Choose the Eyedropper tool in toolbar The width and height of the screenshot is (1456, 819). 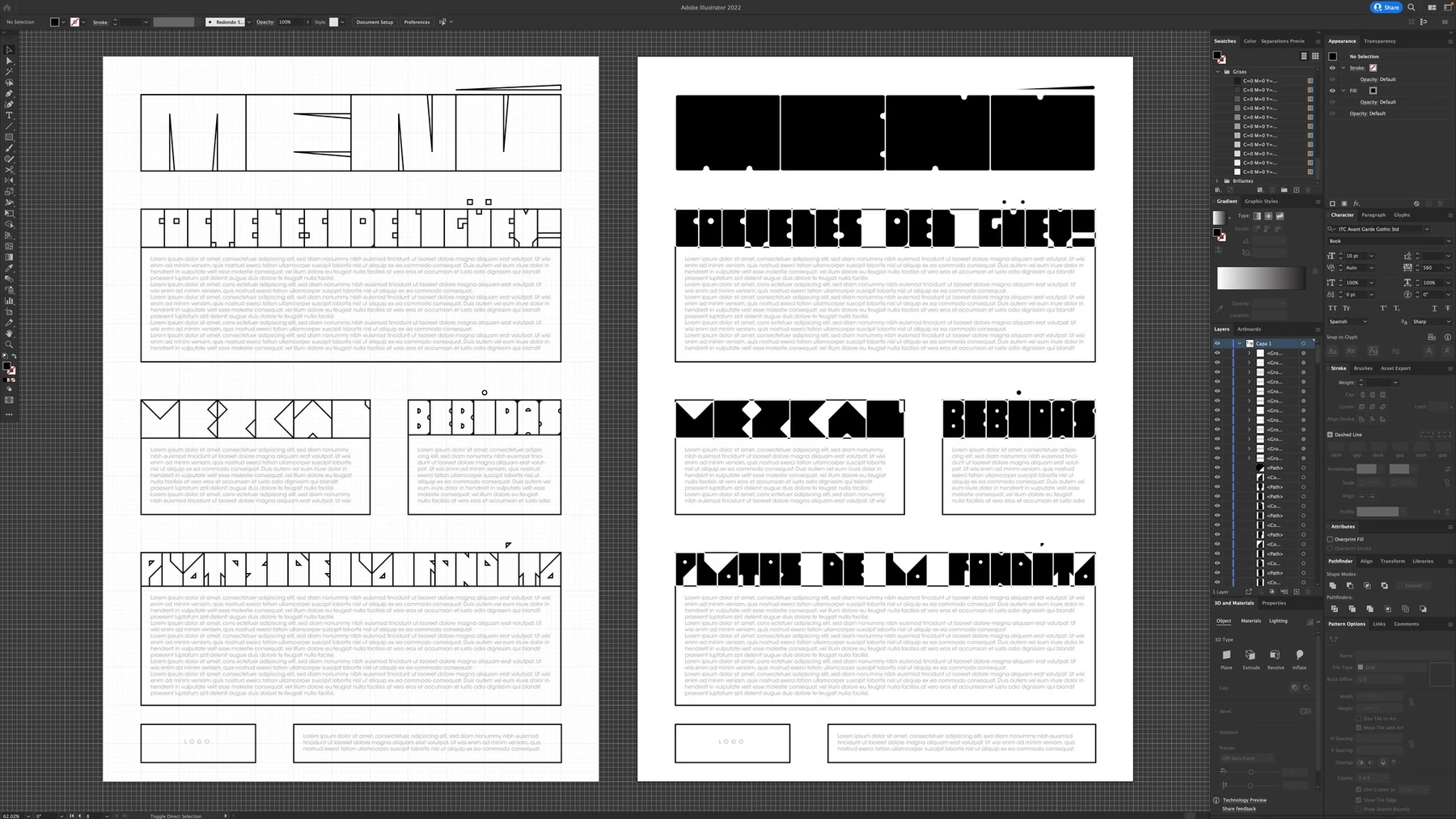[x=9, y=268]
